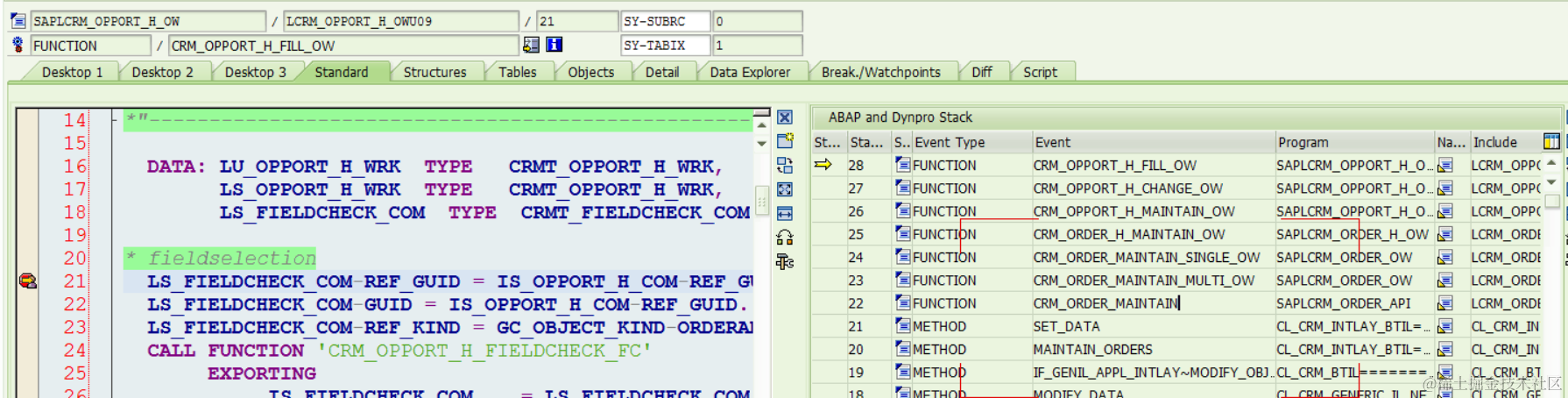1568x398 pixels.
Task: Open the Objects tab
Action: click(x=590, y=72)
